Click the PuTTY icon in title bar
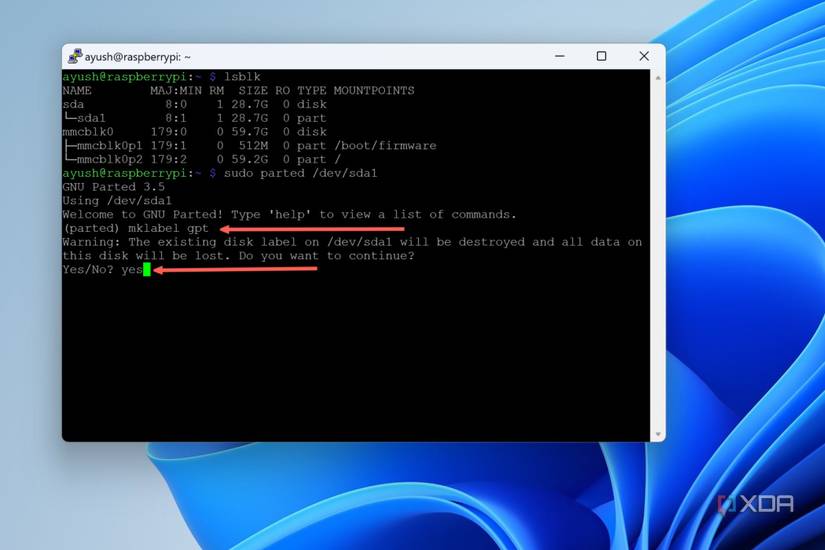 (x=75, y=56)
